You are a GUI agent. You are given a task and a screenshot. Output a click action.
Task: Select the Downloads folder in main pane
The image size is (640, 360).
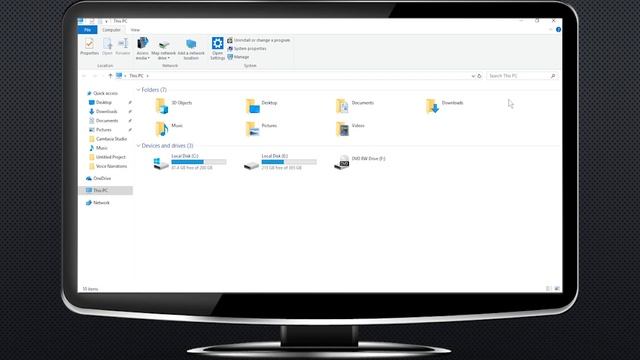pos(444,106)
